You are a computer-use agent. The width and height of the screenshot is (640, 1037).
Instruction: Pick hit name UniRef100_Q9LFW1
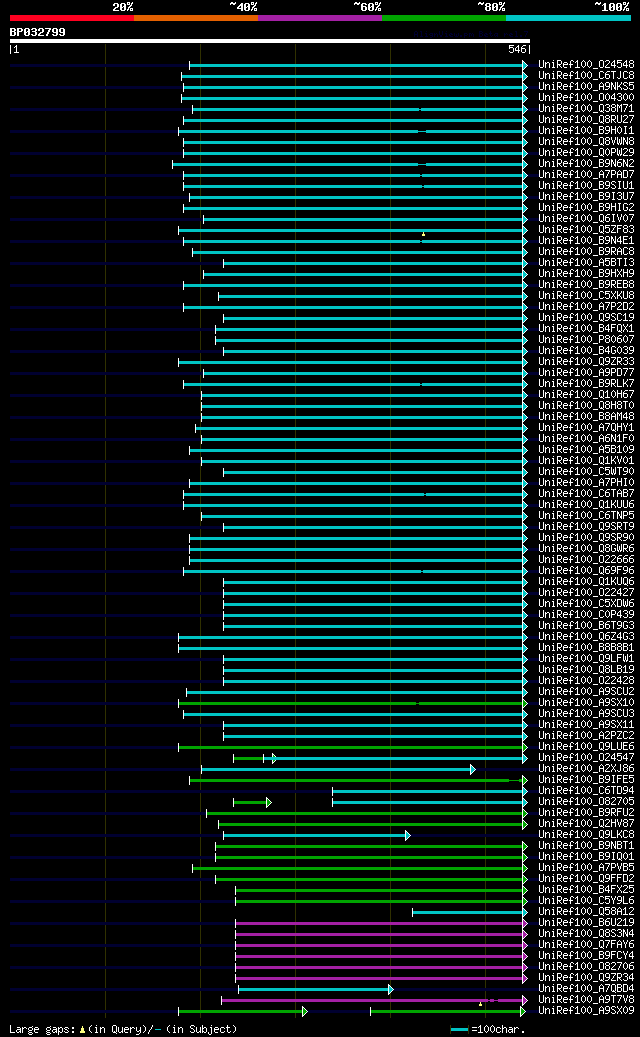(x=586, y=658)
